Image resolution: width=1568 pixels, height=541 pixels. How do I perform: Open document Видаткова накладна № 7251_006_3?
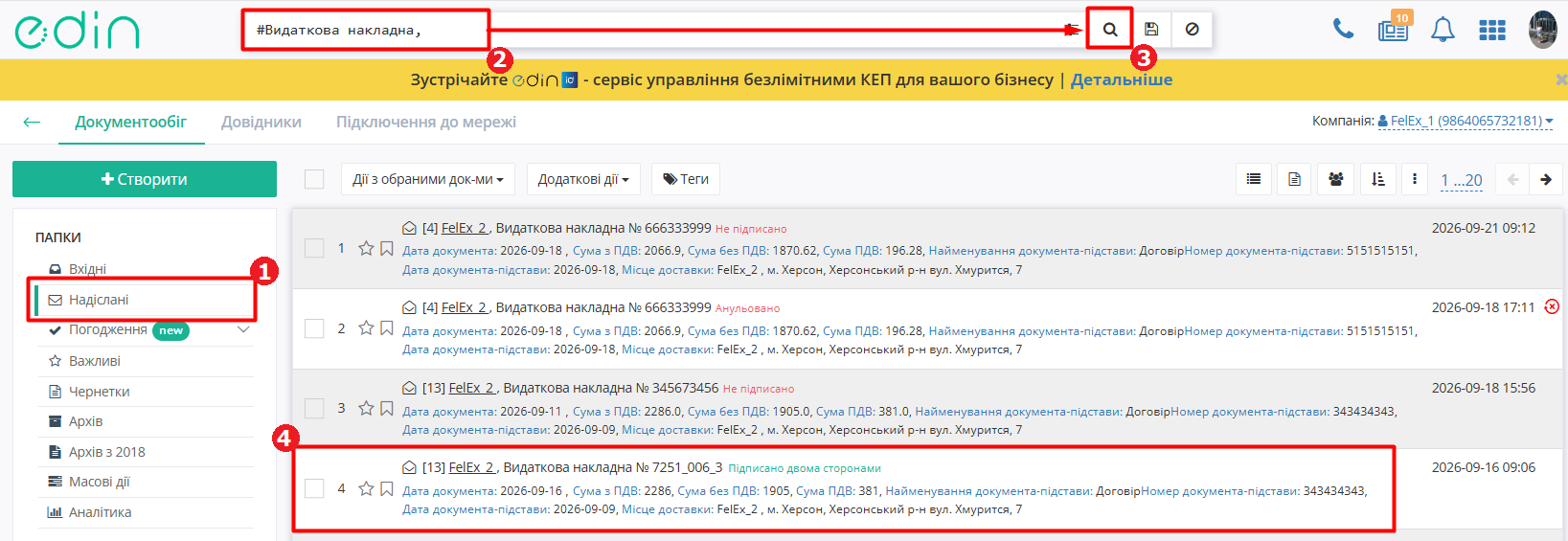(x=613, y=467)
